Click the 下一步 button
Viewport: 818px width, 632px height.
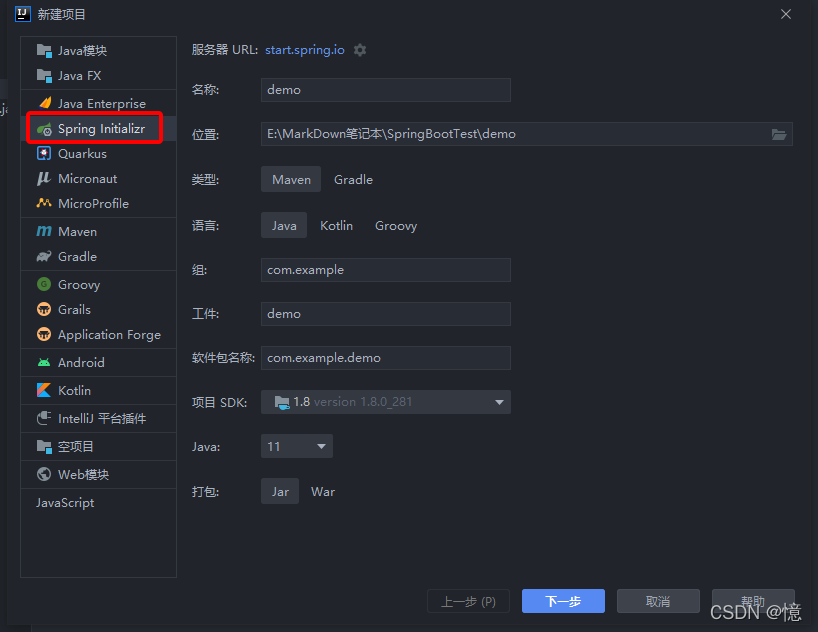[x=563, y=601]
